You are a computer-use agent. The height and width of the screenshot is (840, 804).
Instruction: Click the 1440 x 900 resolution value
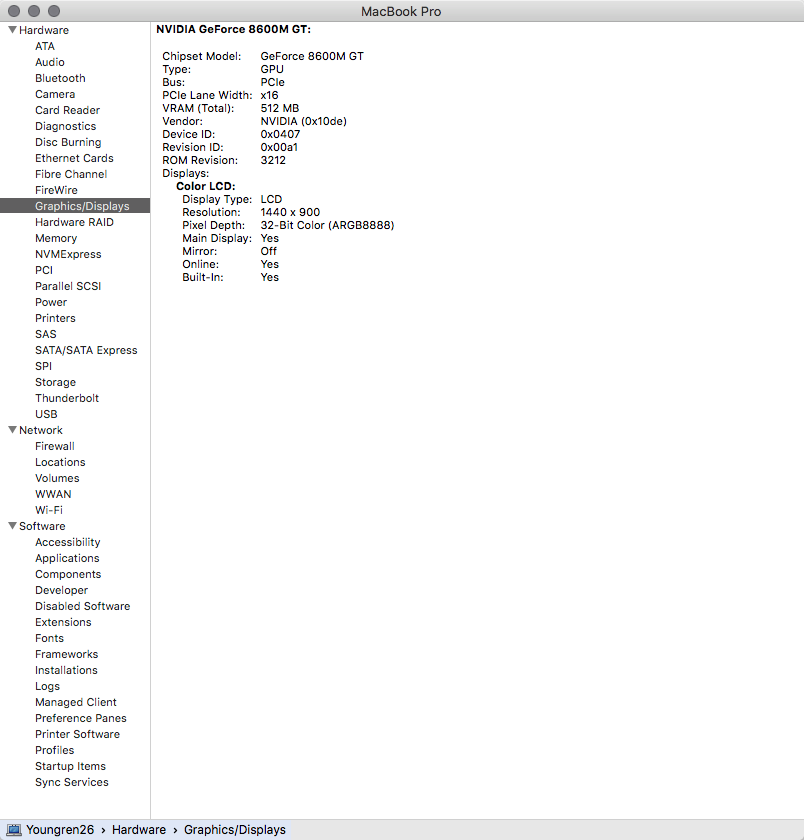tap(290, 212)
